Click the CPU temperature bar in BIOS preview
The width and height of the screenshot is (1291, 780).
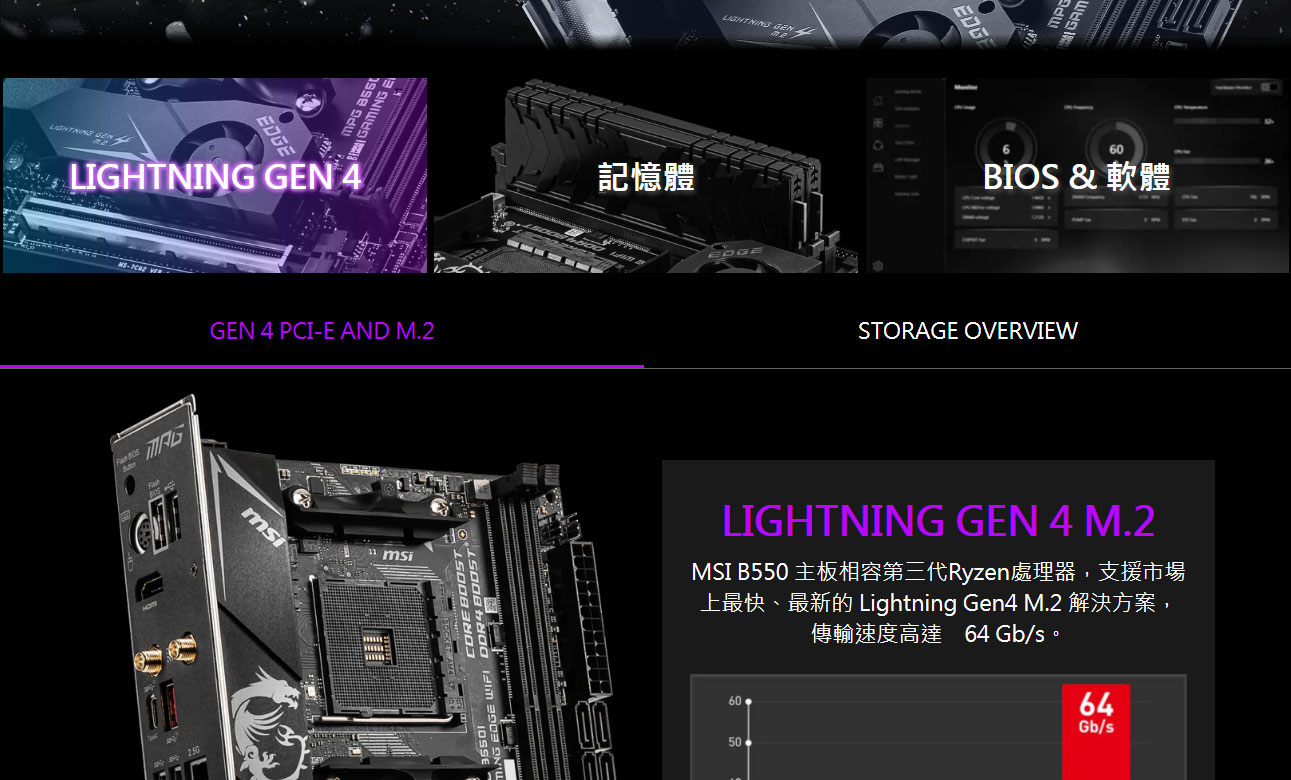click(x=1217, y=121)
